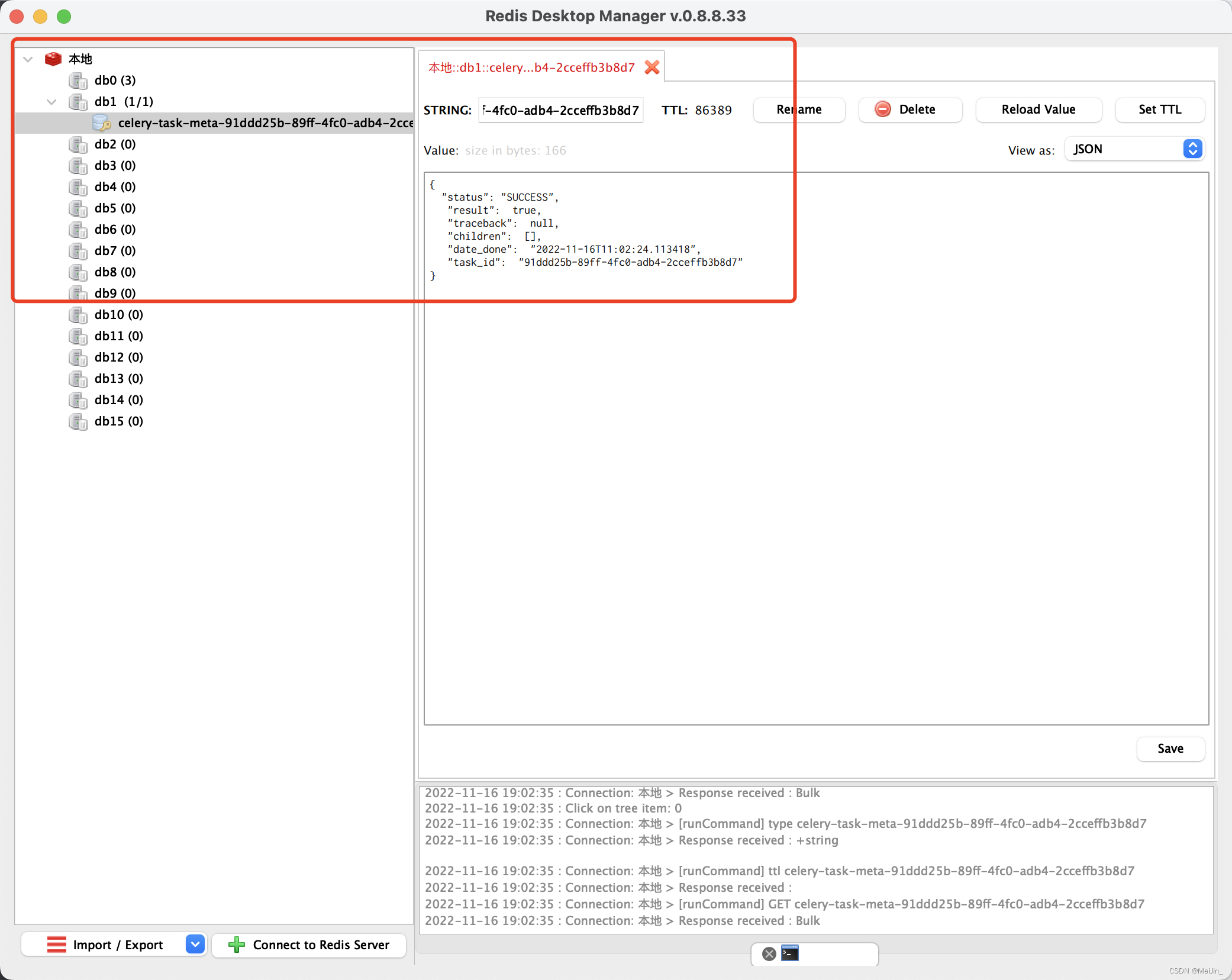
Task: Select the db14 (0) tree item
Action: pos(118,400)
